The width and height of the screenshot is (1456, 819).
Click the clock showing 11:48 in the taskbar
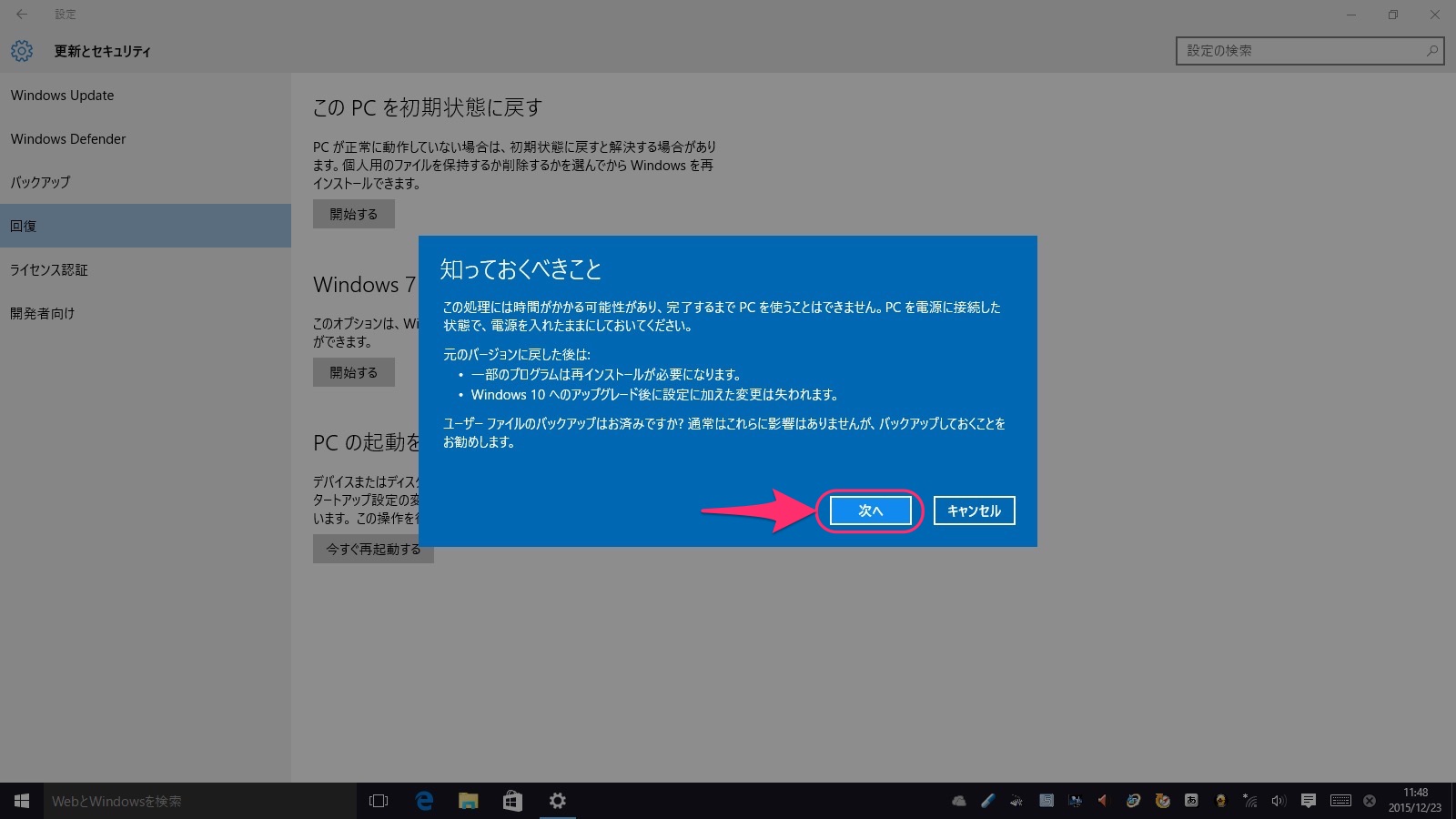tap(1415, 801)
